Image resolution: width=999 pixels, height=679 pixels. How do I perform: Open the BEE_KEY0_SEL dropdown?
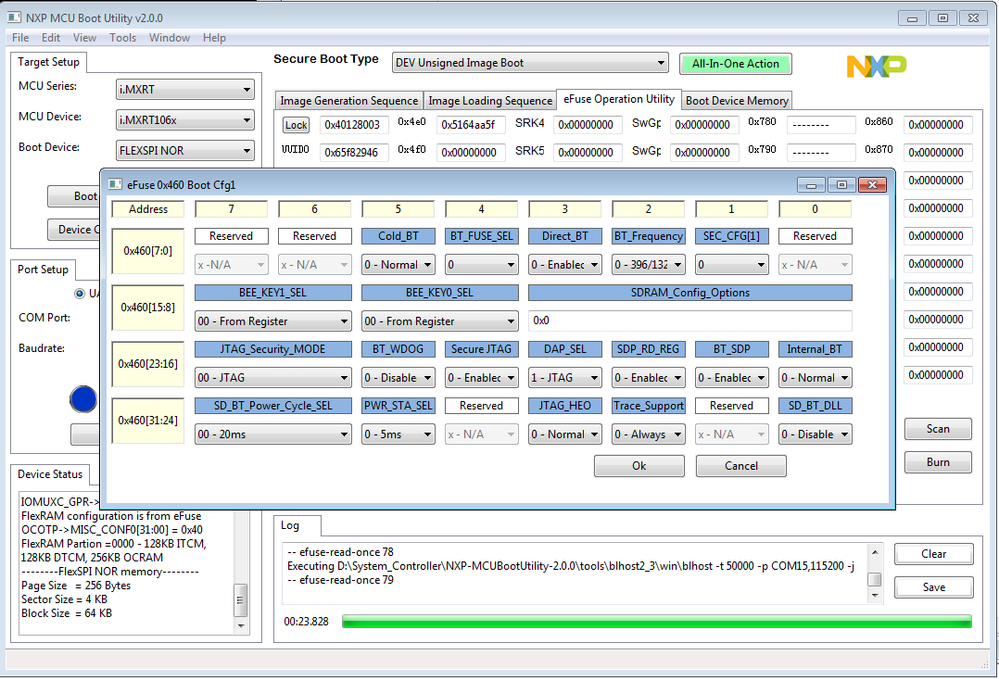[x=440, y=321]
